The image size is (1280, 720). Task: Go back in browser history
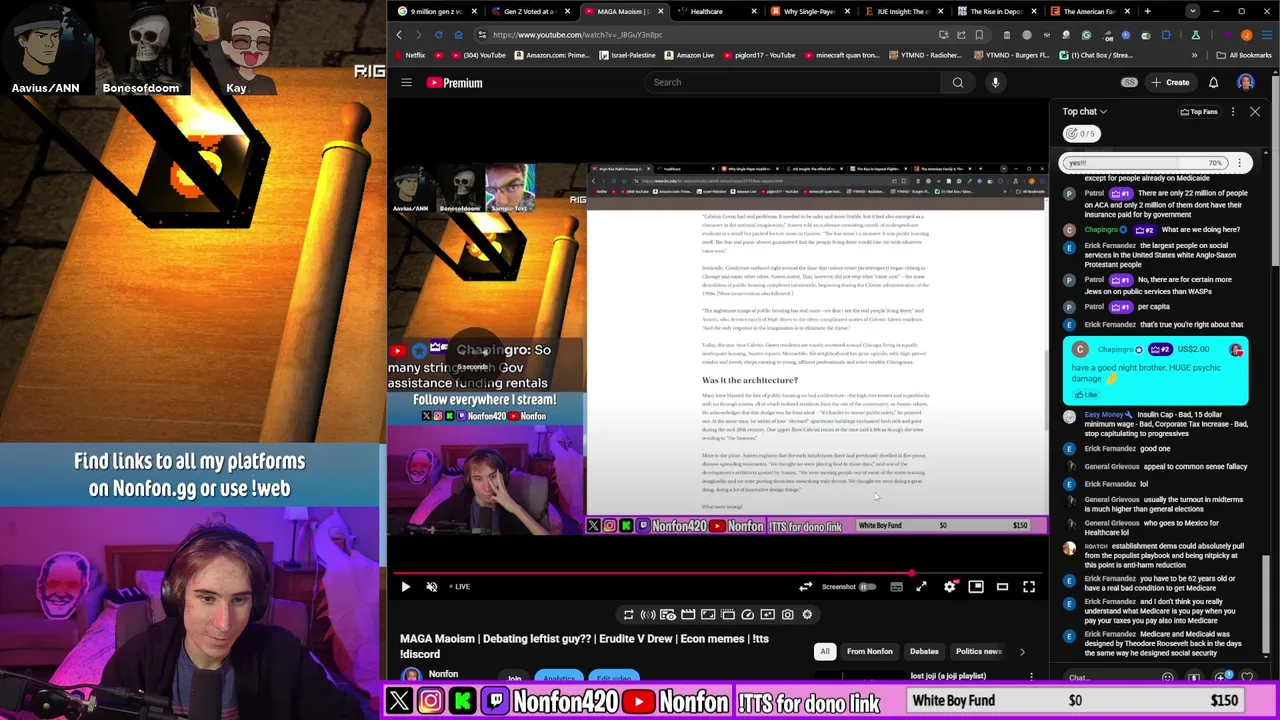399,35
